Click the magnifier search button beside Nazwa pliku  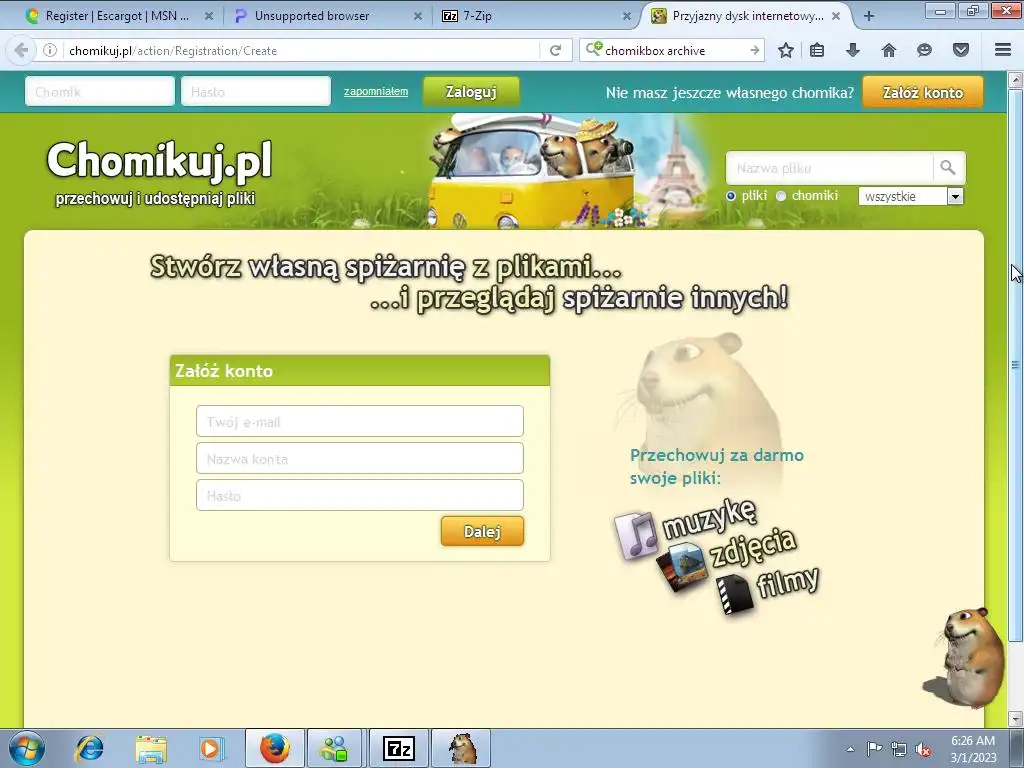pos(948,168)
